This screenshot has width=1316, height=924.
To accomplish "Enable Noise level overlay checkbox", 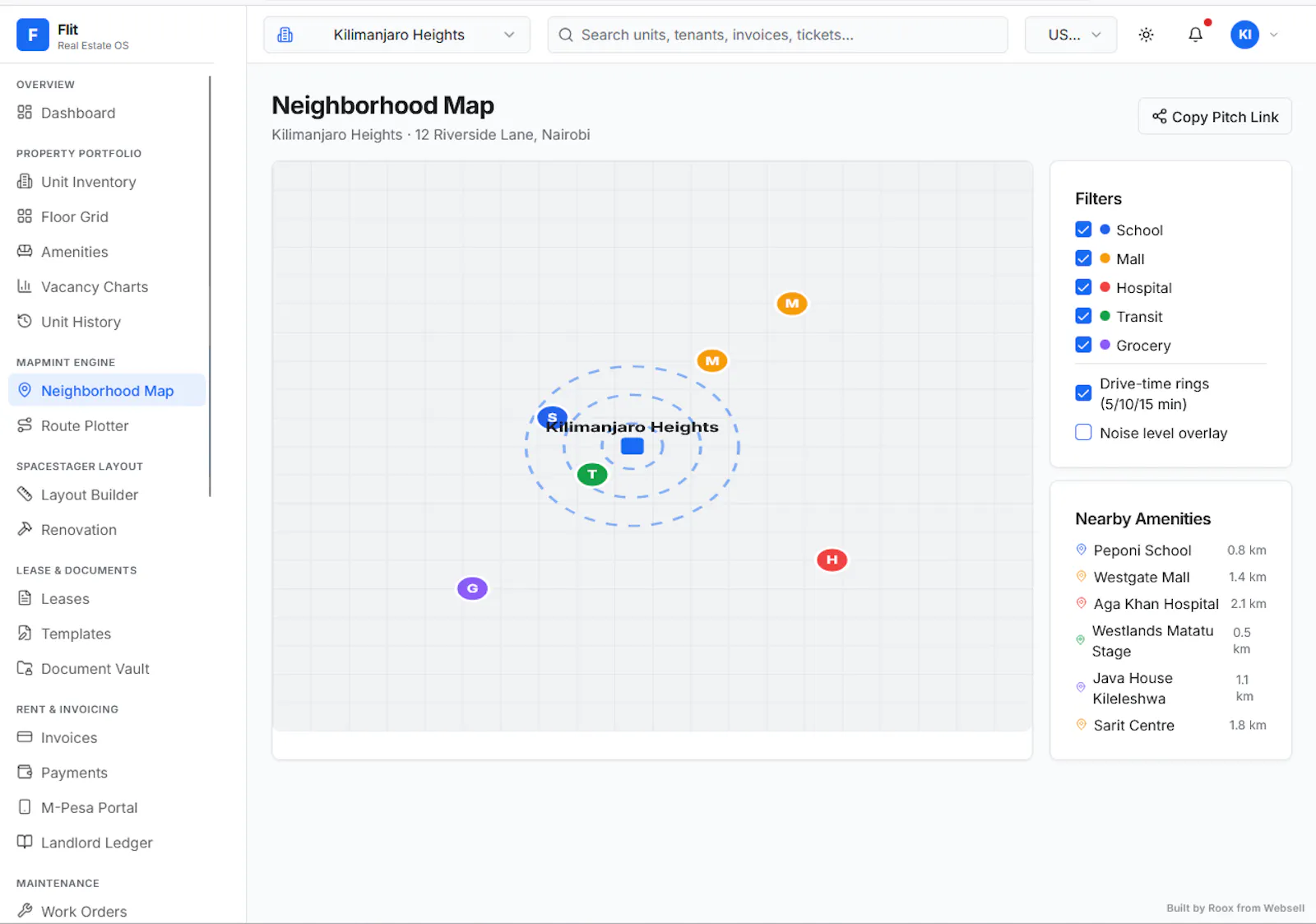I will pos(1083,433).
